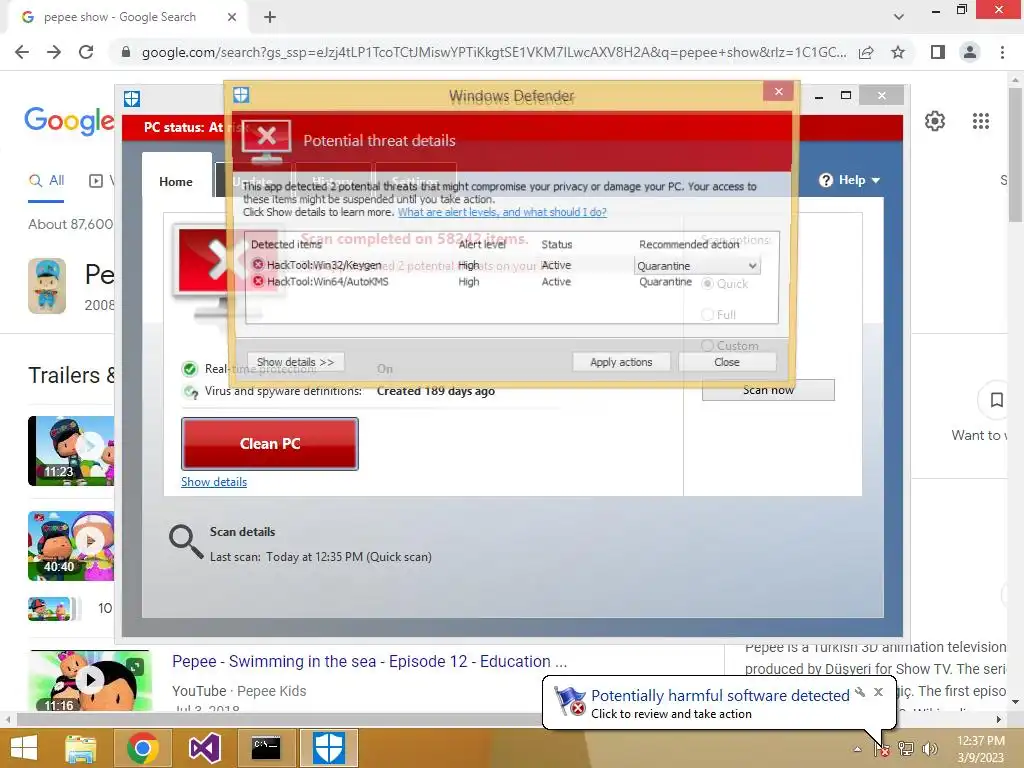Open the Show details link under Clean PC
This screenshot has height=768, width=1024.
pos(214,482)
